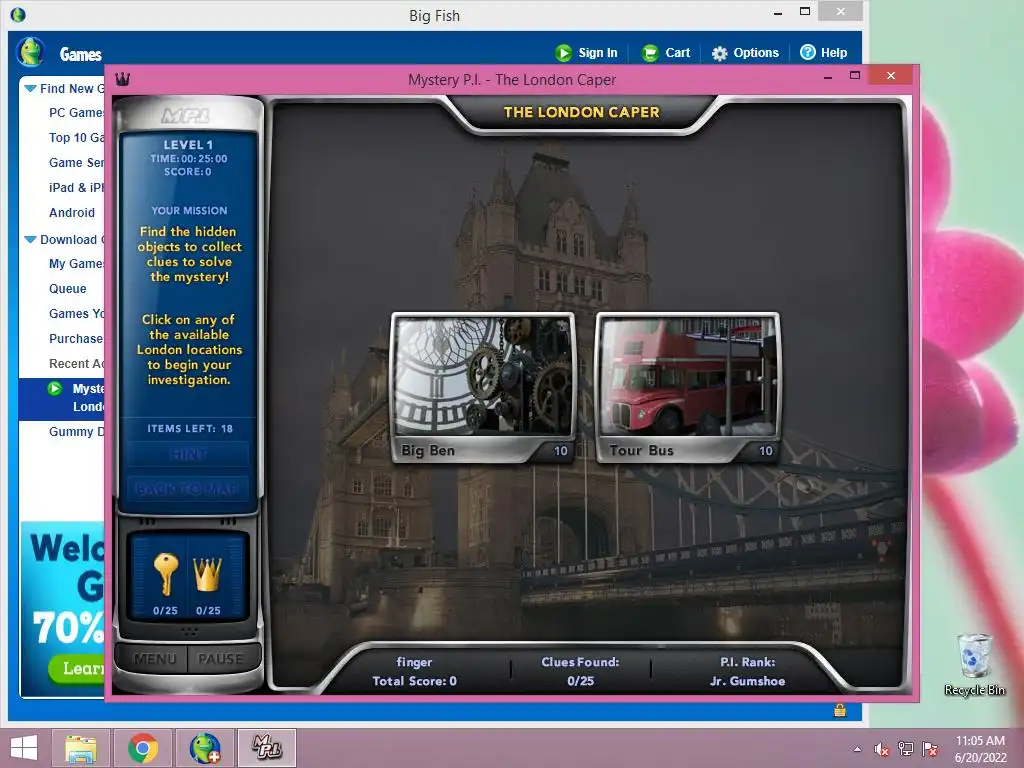Open Recent Activity in sidebar
The width and height of the screenshot is (1024, 768).
tap(76, 364)
